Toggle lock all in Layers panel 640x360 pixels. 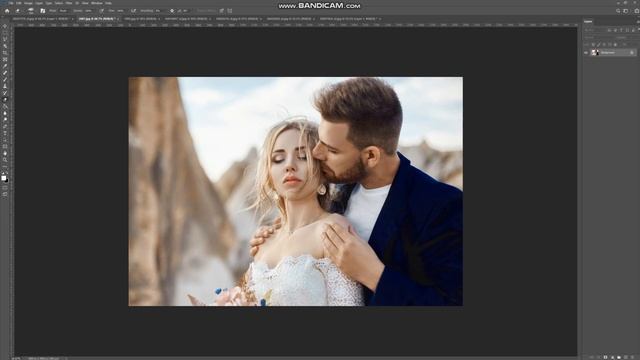(615, 44)
